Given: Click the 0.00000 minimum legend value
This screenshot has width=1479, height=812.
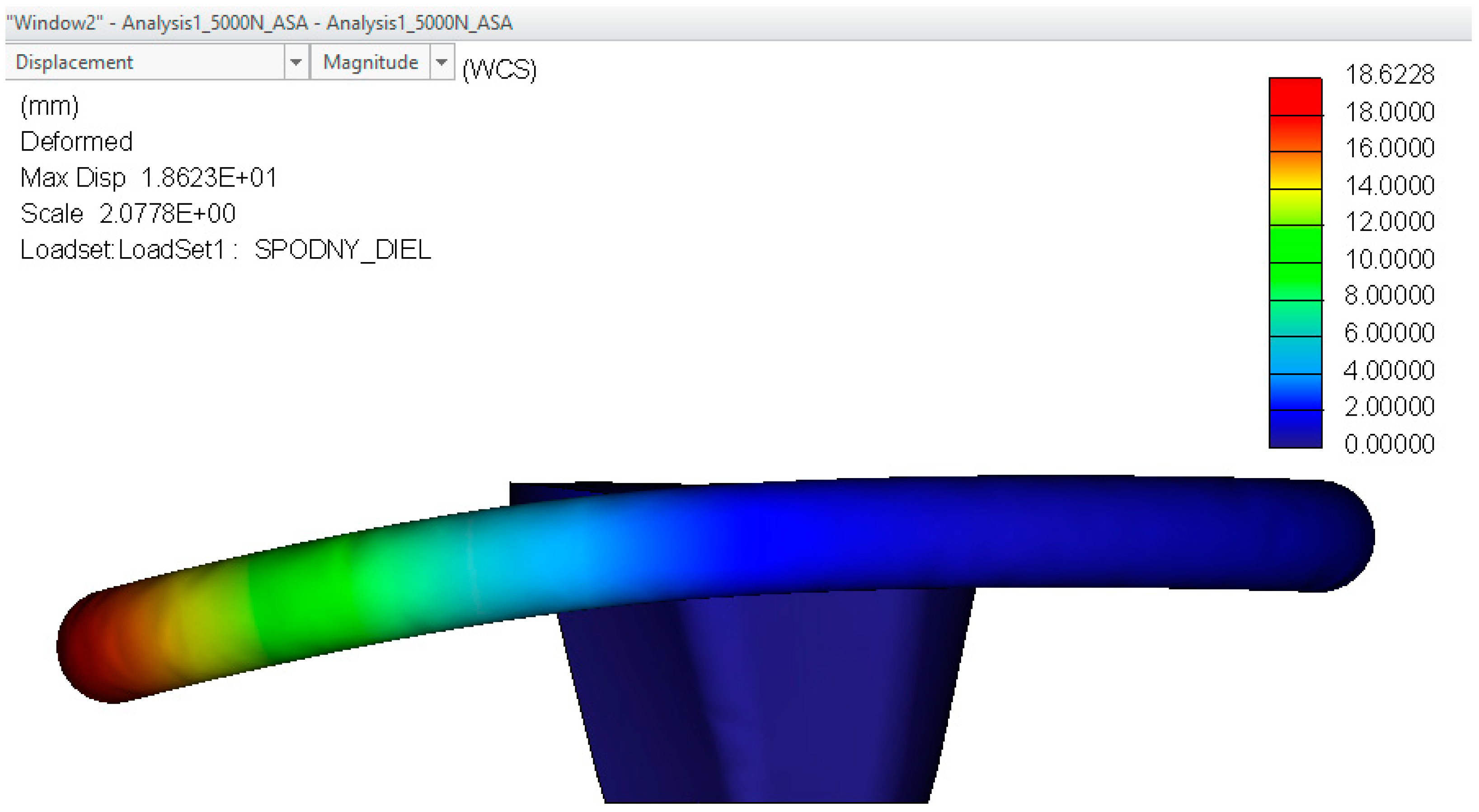Looking at the screenshot, I should (x=1389, y=444).
